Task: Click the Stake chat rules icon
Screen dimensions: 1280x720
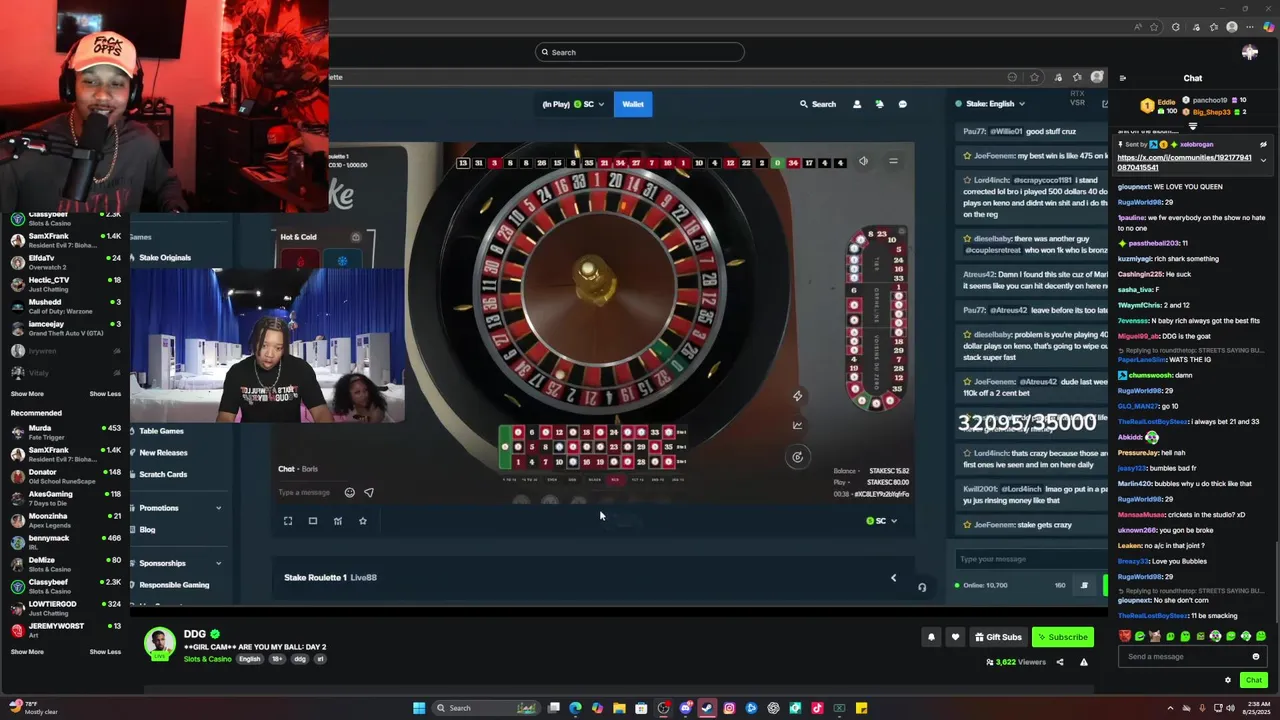Action: point(1084,585)
